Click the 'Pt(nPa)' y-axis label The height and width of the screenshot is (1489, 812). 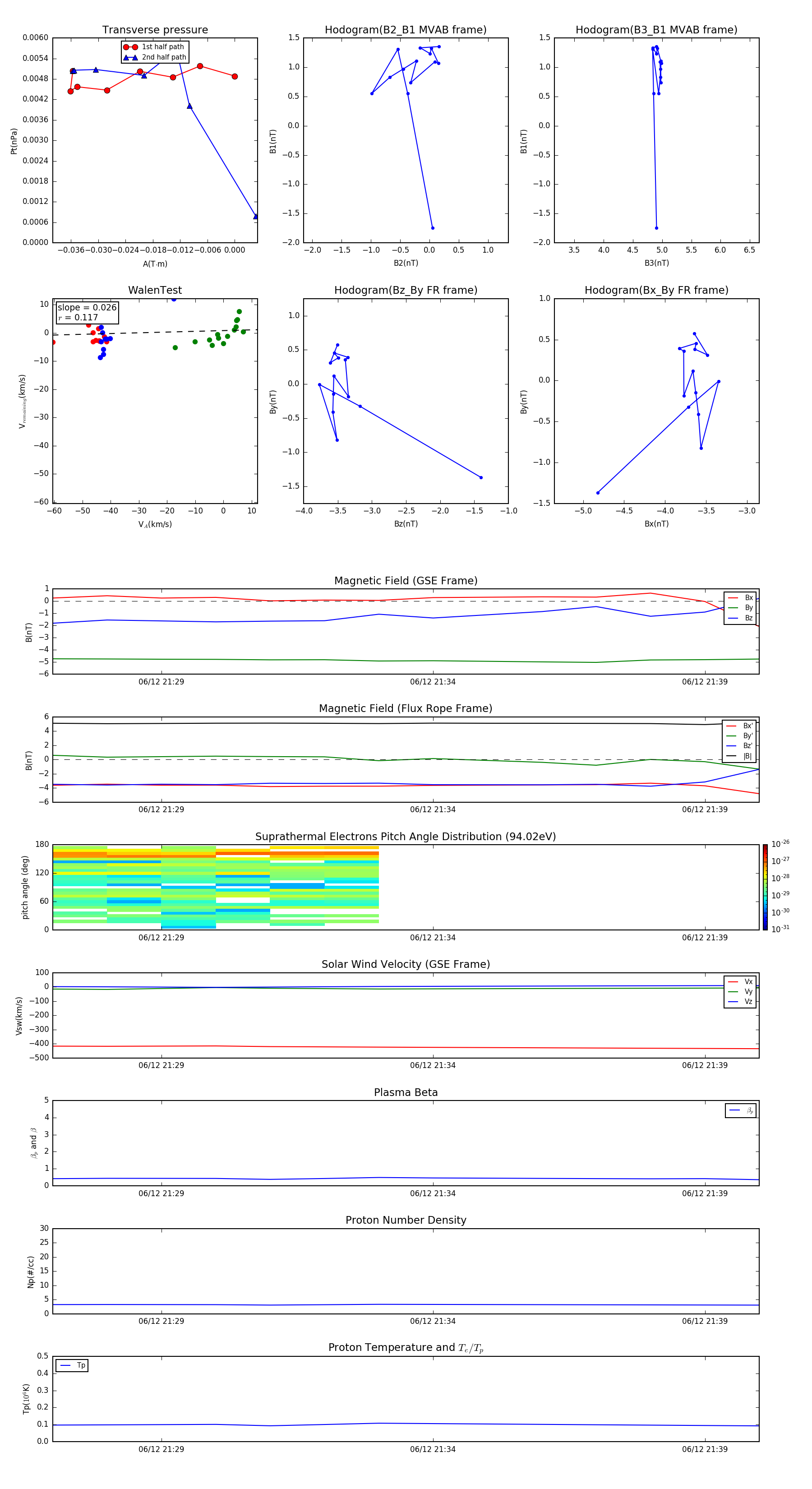coord(14,141)
